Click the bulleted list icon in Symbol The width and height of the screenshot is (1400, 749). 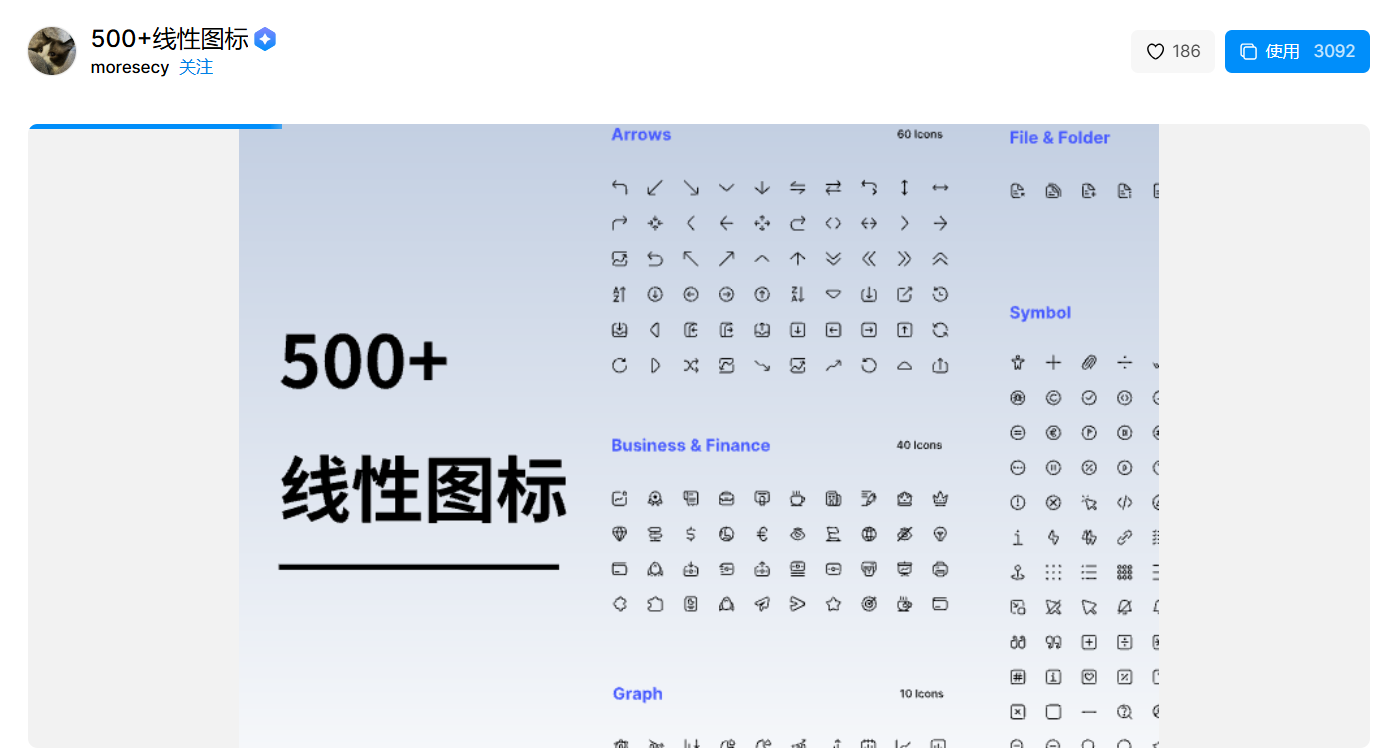(x=1089, y=573)
